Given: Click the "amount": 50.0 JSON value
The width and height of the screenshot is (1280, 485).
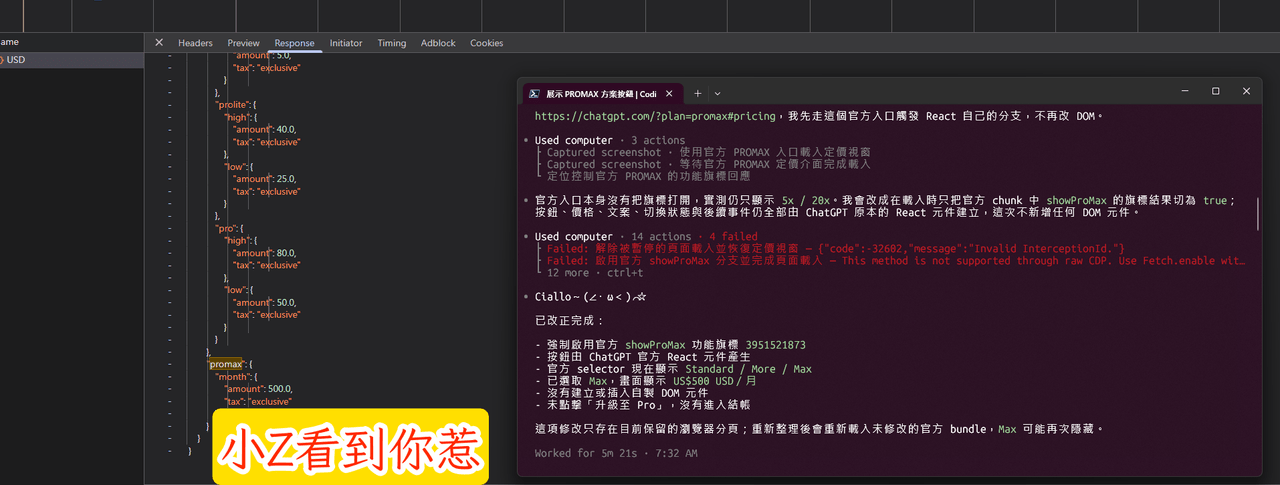Looking at the screenshot, I should 264,302.
